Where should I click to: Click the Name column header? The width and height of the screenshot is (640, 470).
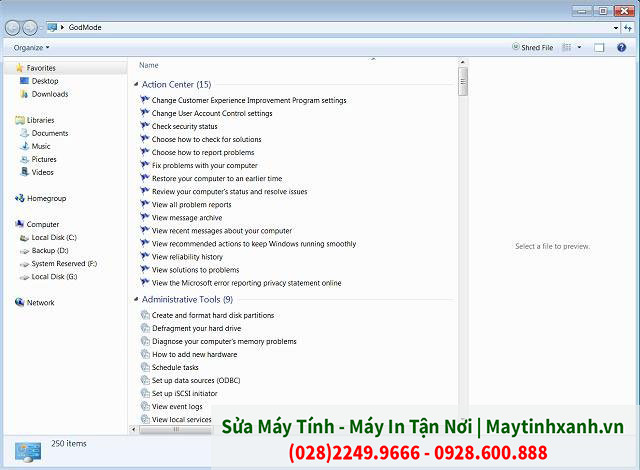[x=149, y=65]
